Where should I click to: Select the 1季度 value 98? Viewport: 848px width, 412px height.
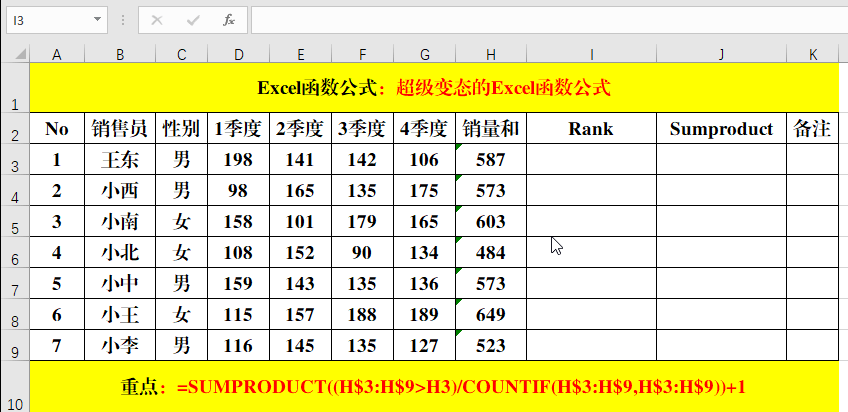point(238,190)
